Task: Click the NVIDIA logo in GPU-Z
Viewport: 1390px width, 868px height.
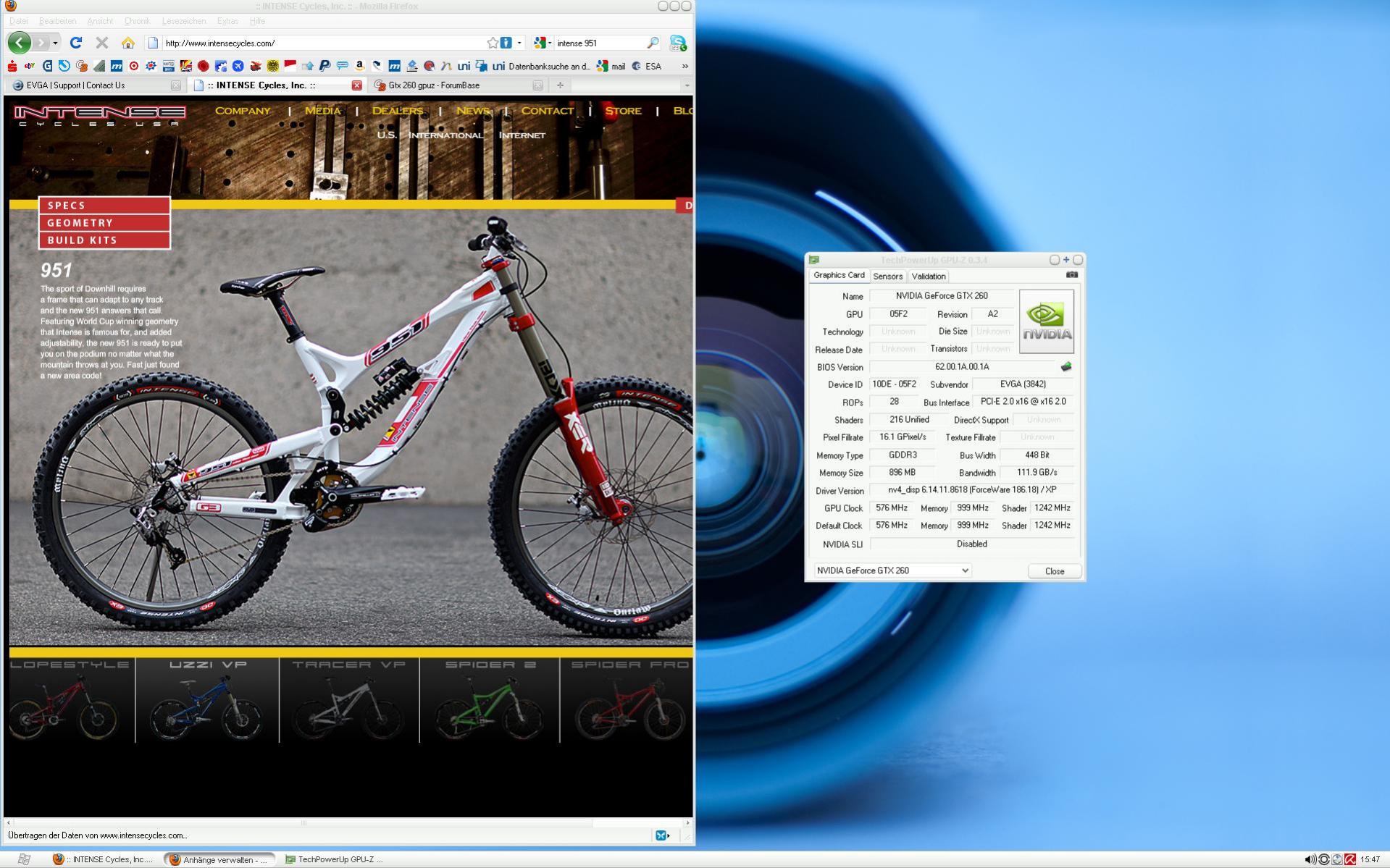Action: click(x=1047, y=321)
